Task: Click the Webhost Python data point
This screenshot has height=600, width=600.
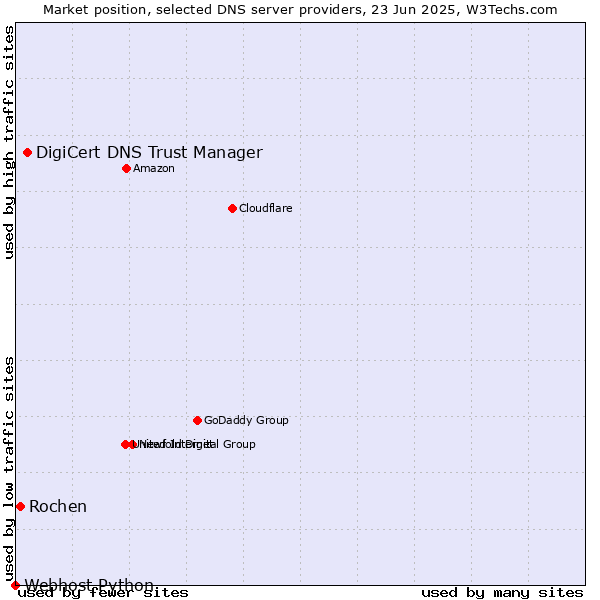Action: (15, 585)
